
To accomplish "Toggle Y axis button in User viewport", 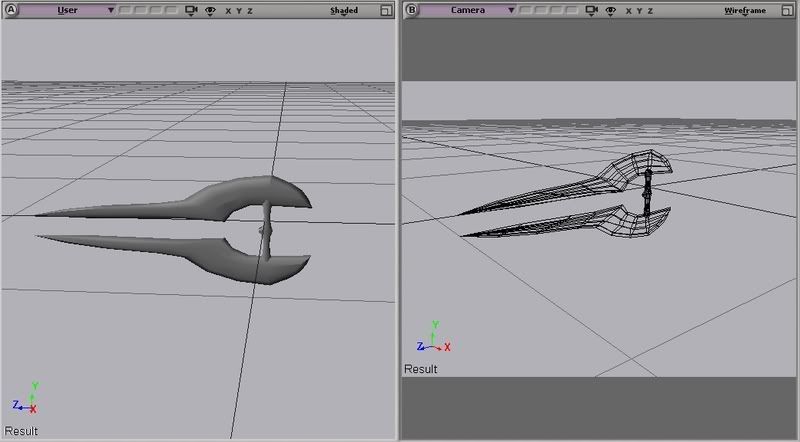I will click(x=239, y=11).
